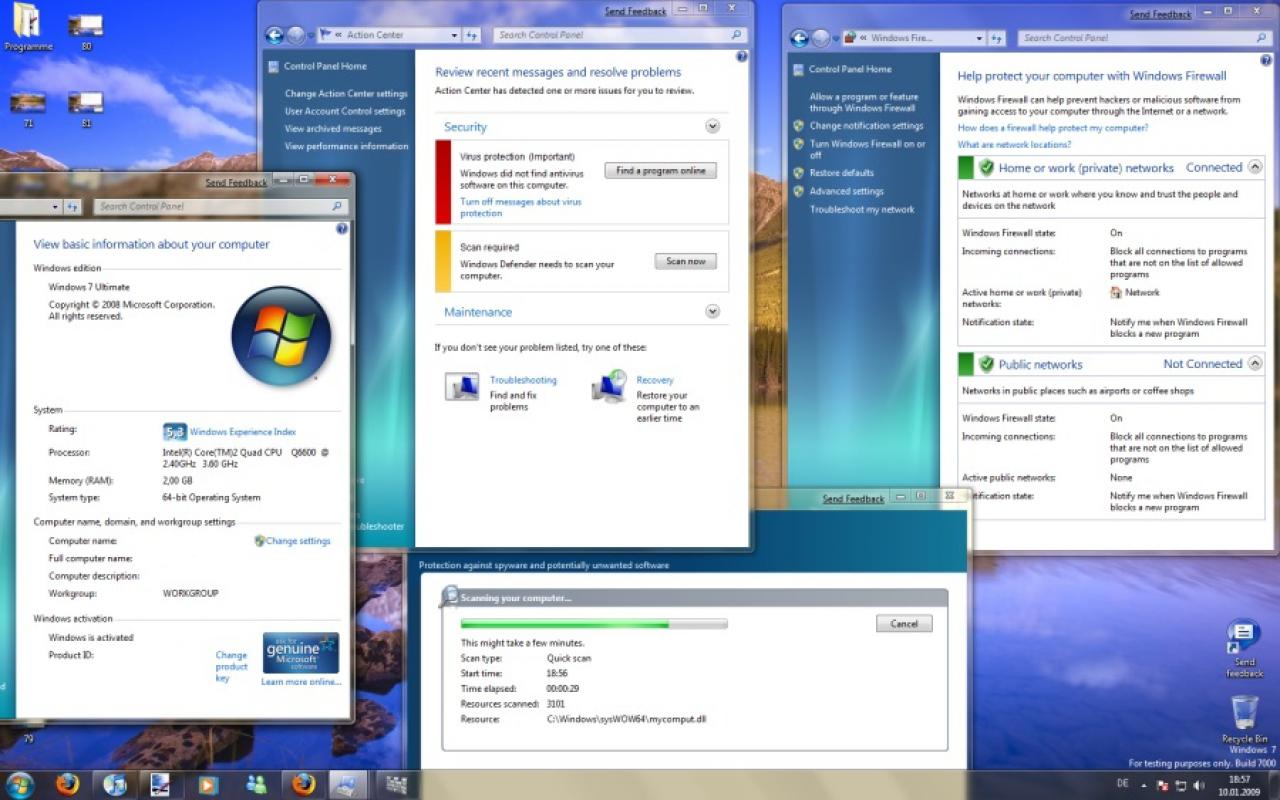Go back in the Action Center window
Viewport: 1280px width, 800px height.
click(275, 35)
